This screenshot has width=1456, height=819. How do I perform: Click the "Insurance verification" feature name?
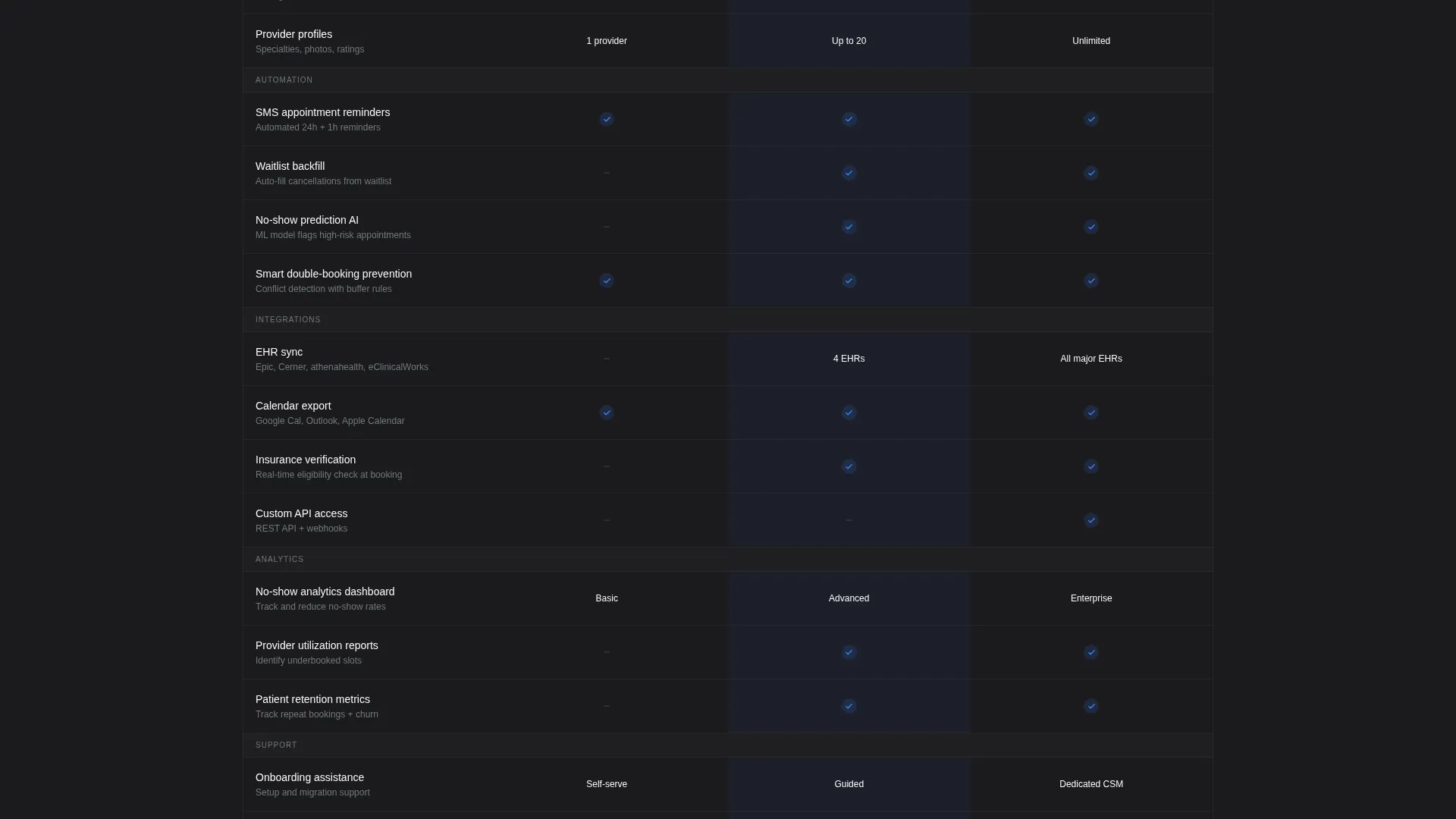[306, 460]
